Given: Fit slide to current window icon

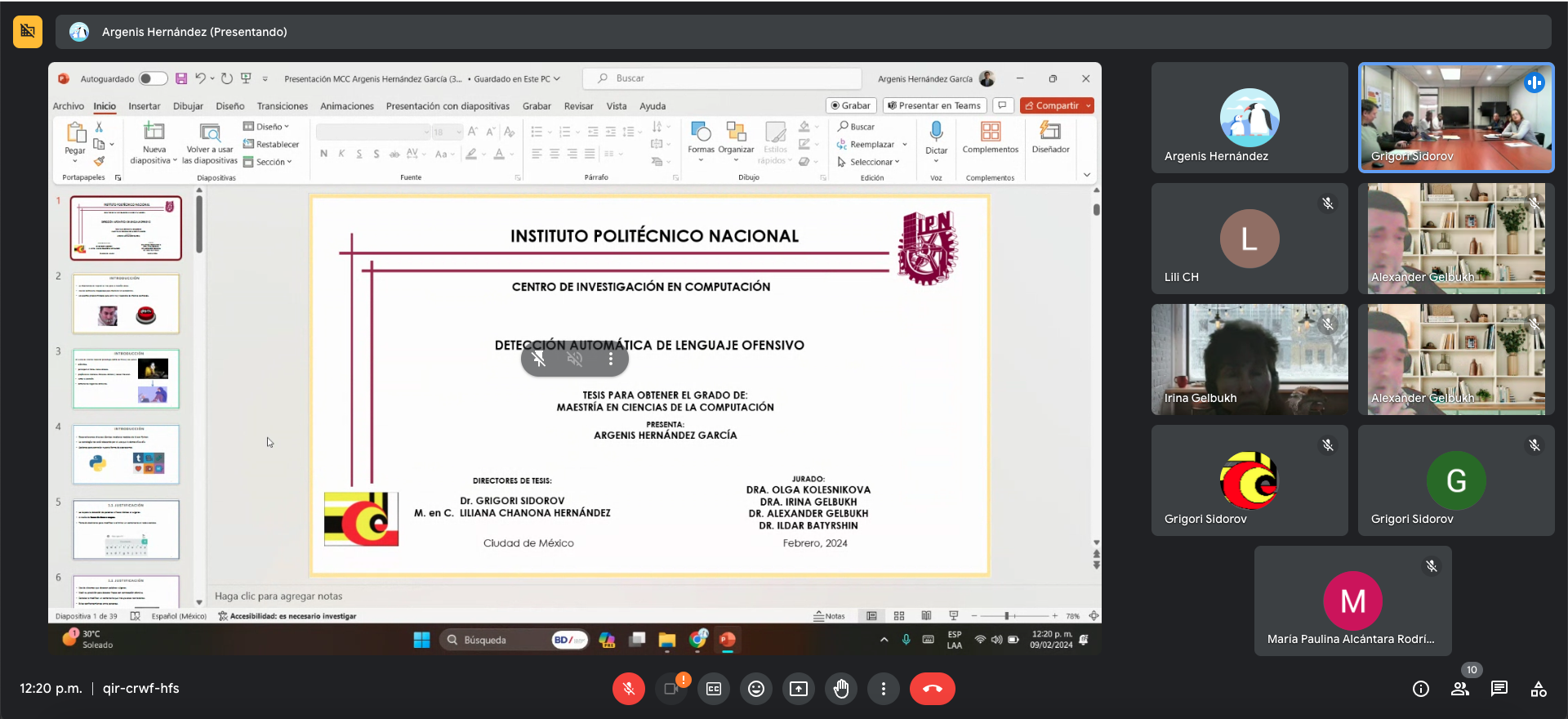Looking at the screenshot, I should (x=1094, y=616).
